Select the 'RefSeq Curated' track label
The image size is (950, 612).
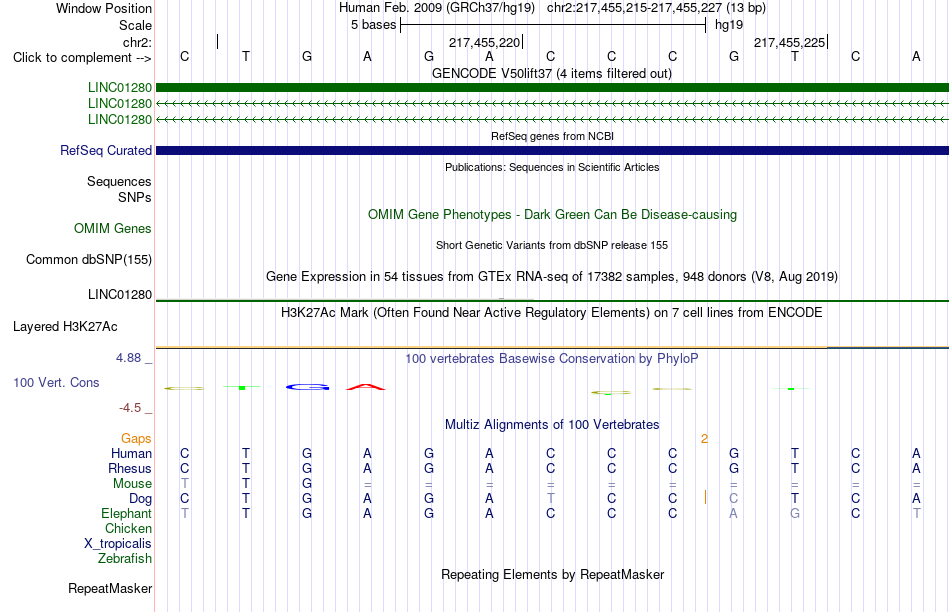pyautogui.click(x=105, y=150)
